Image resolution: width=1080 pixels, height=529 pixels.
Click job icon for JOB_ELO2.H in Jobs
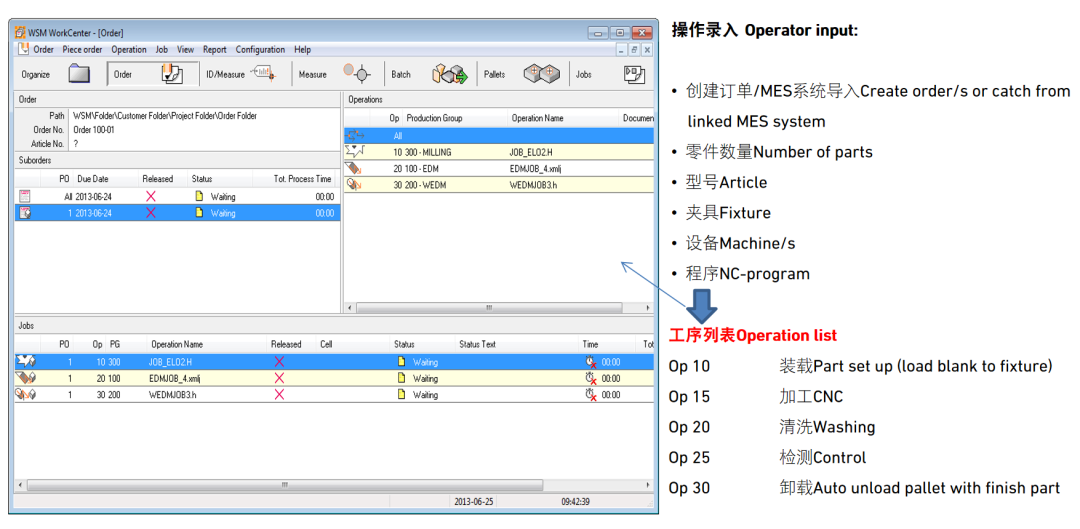coord(26,362)
